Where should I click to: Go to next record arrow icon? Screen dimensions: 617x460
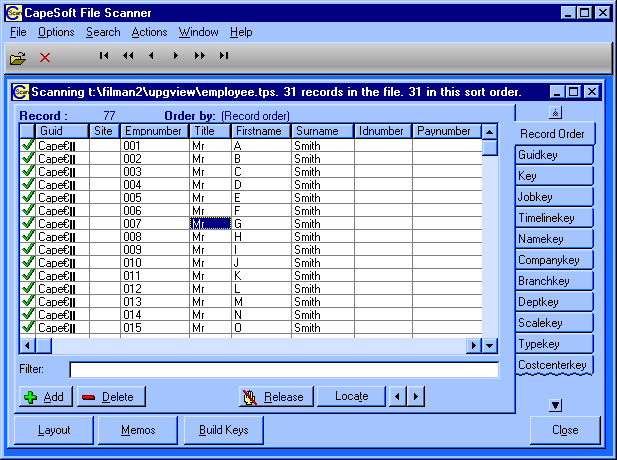[176, 56]
